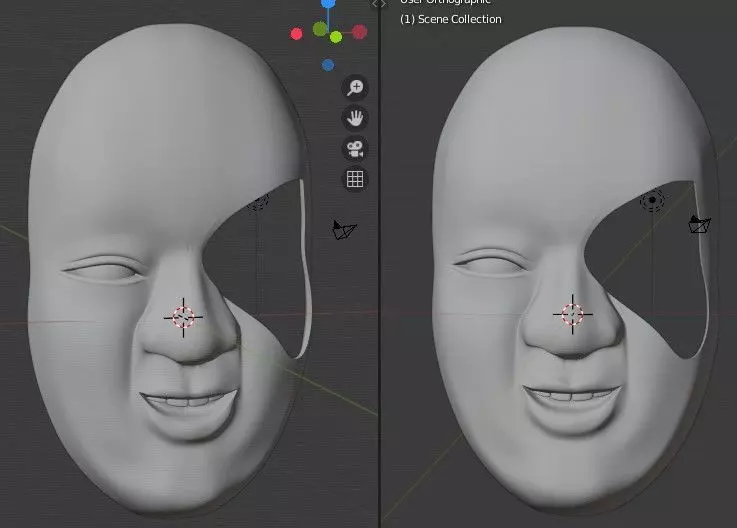Select the camera object in the right viewport

point(699,224)
